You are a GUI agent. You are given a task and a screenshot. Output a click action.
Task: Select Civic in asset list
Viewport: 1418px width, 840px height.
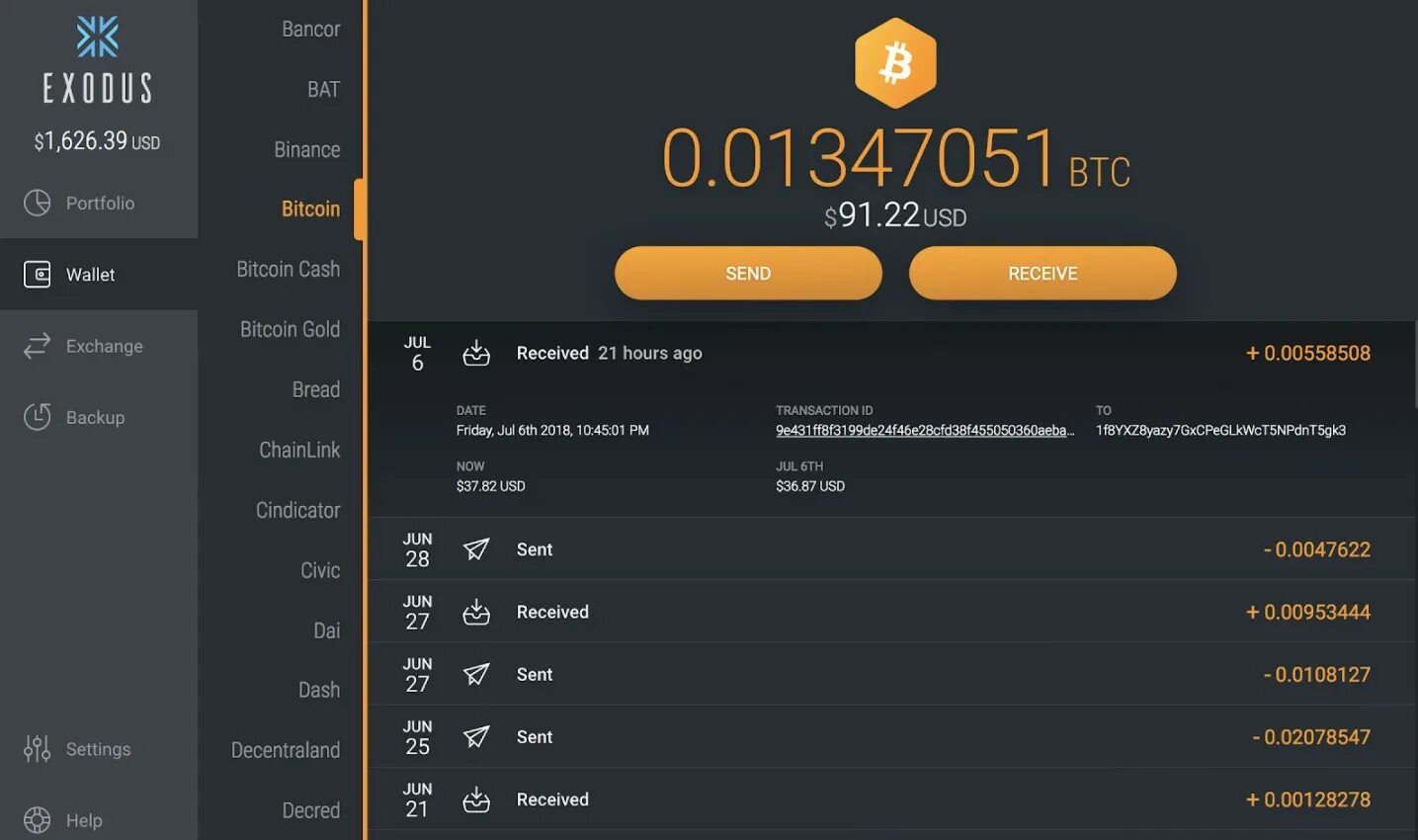[320, 570]
